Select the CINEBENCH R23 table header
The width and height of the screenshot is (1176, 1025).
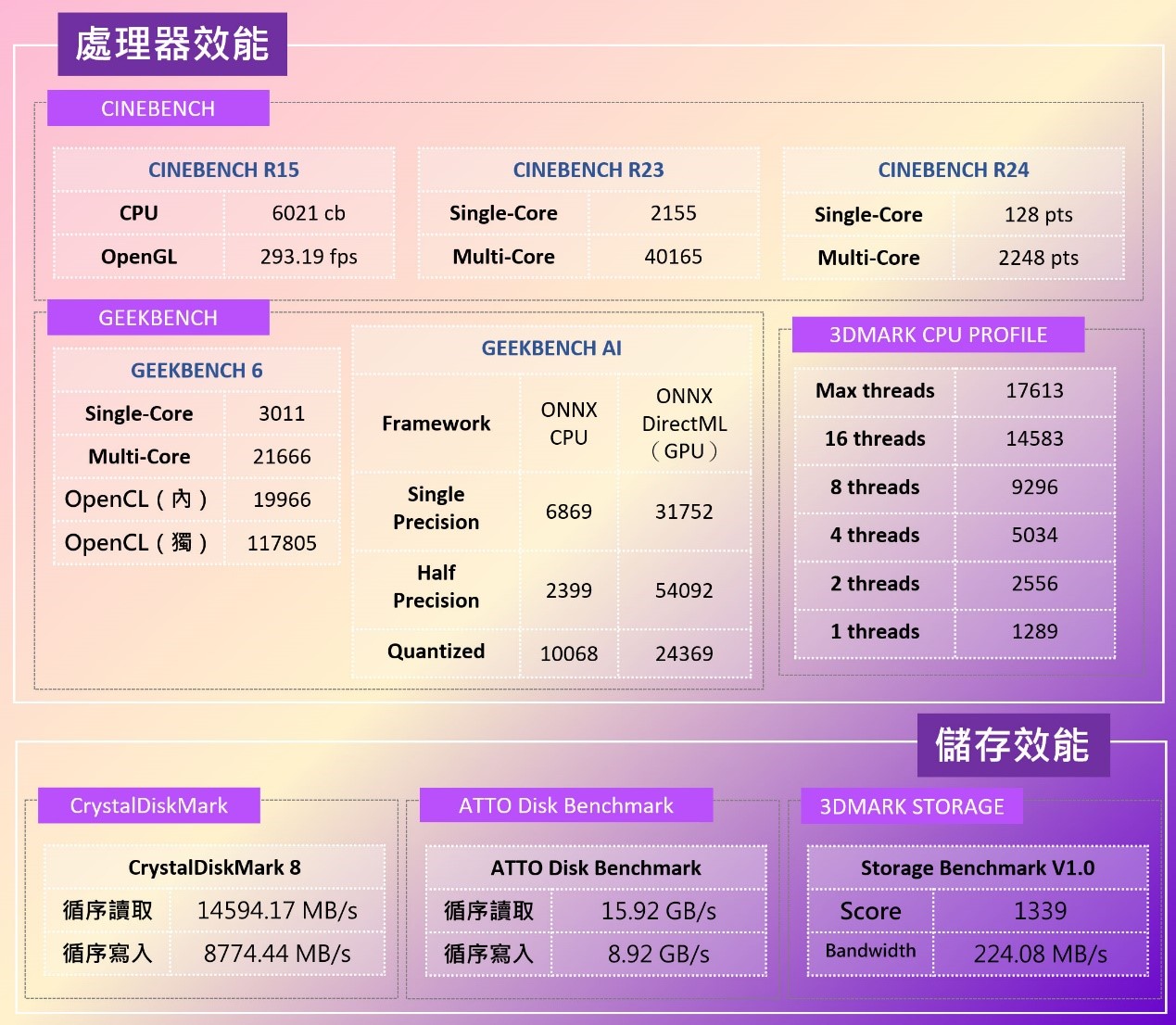click(588, 170)
